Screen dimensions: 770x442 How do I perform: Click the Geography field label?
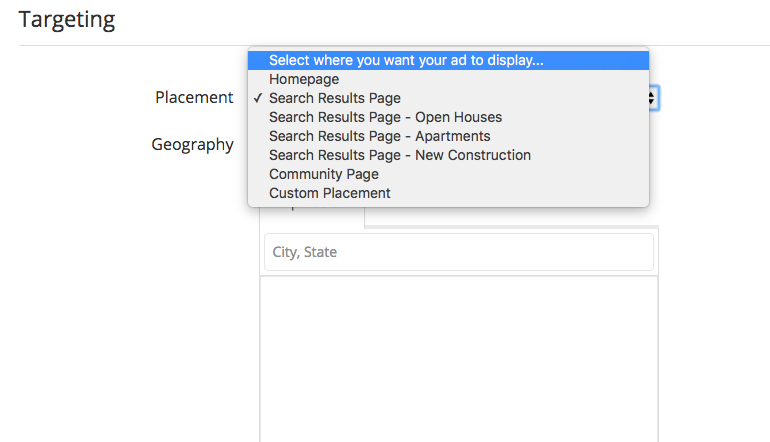point(192,145)
